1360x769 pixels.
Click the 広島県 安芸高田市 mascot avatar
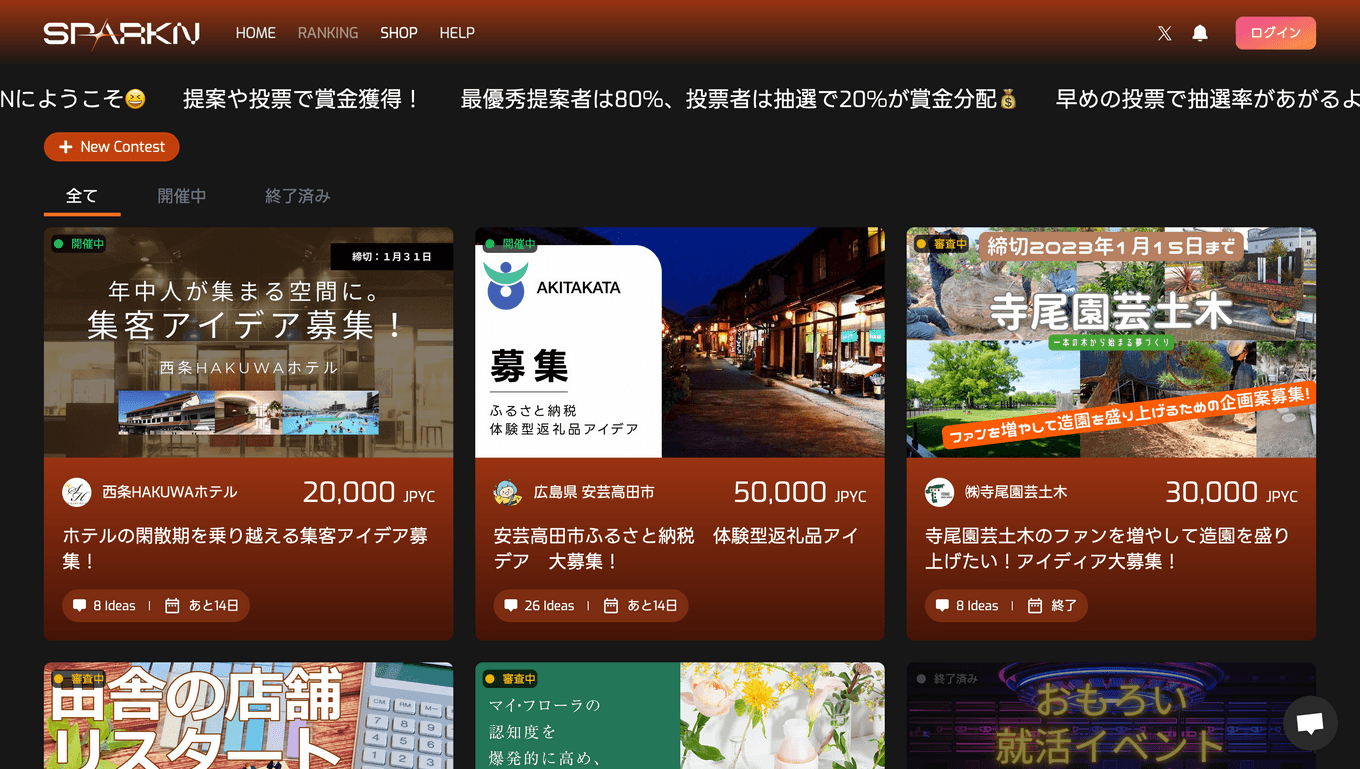point(508,492)
